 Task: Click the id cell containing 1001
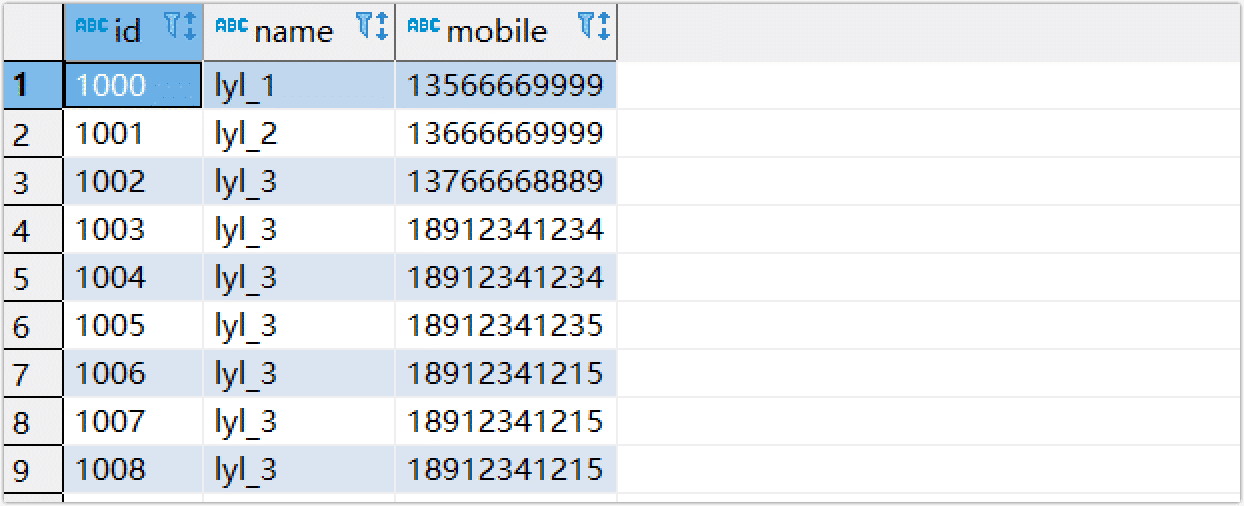click(110, 134)
